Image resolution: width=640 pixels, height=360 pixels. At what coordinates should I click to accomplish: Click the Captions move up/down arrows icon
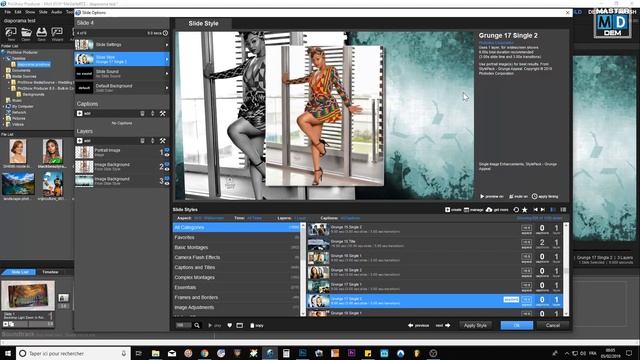153,113
